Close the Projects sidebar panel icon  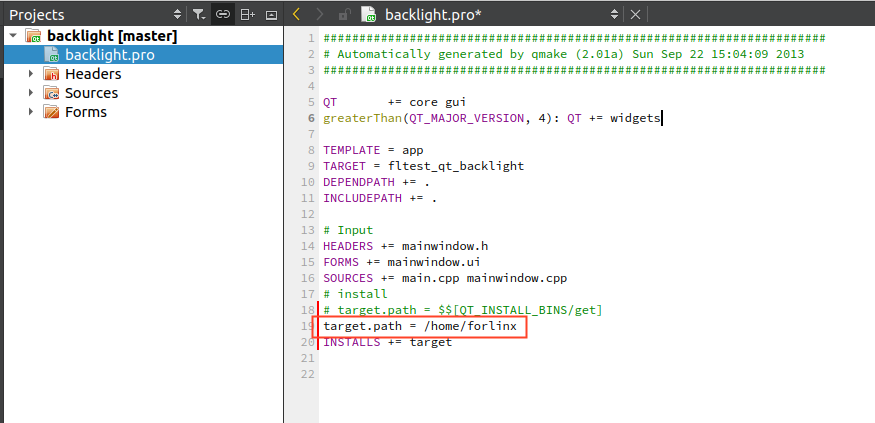pos(270,15)
